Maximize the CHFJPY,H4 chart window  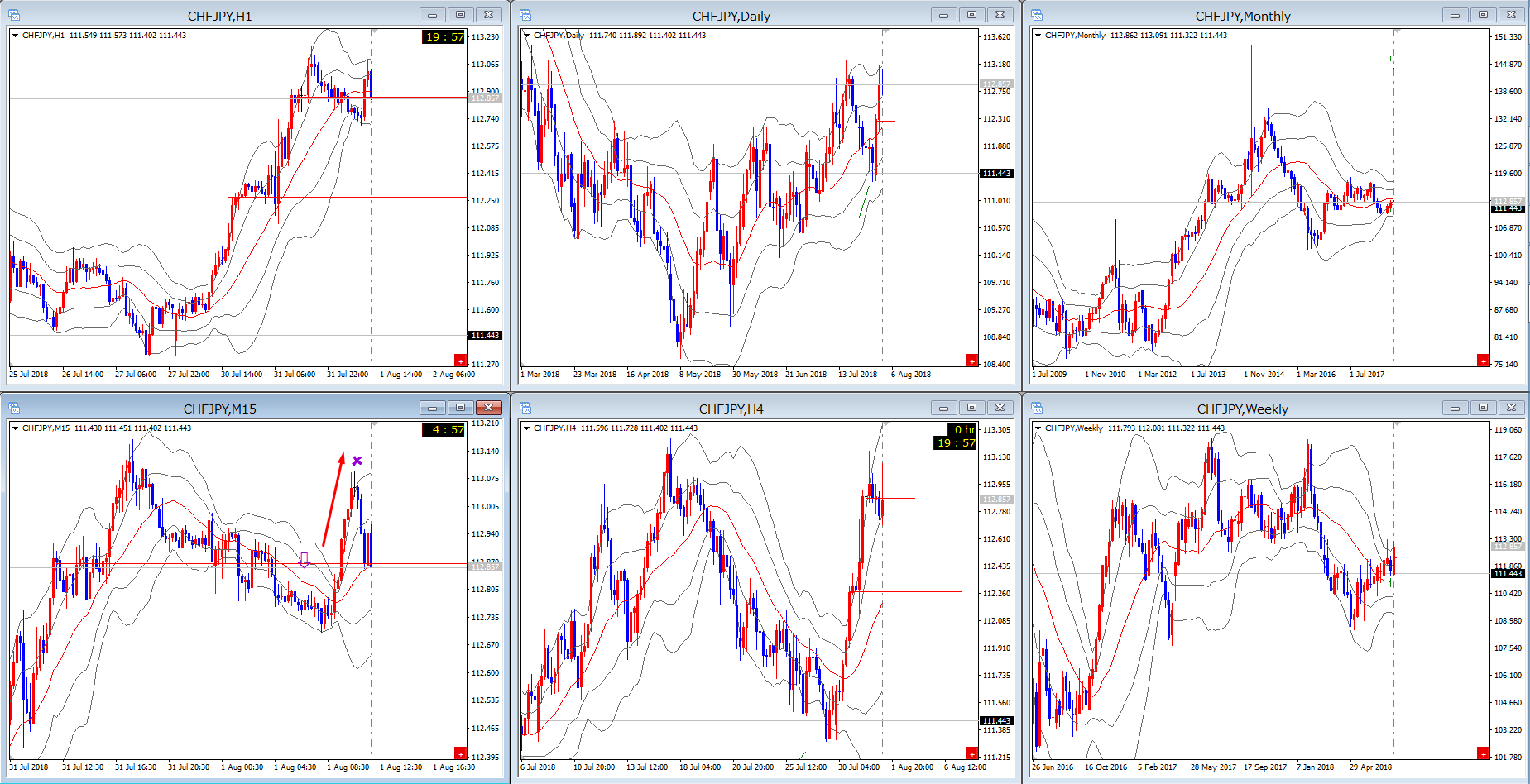point(971,408)
